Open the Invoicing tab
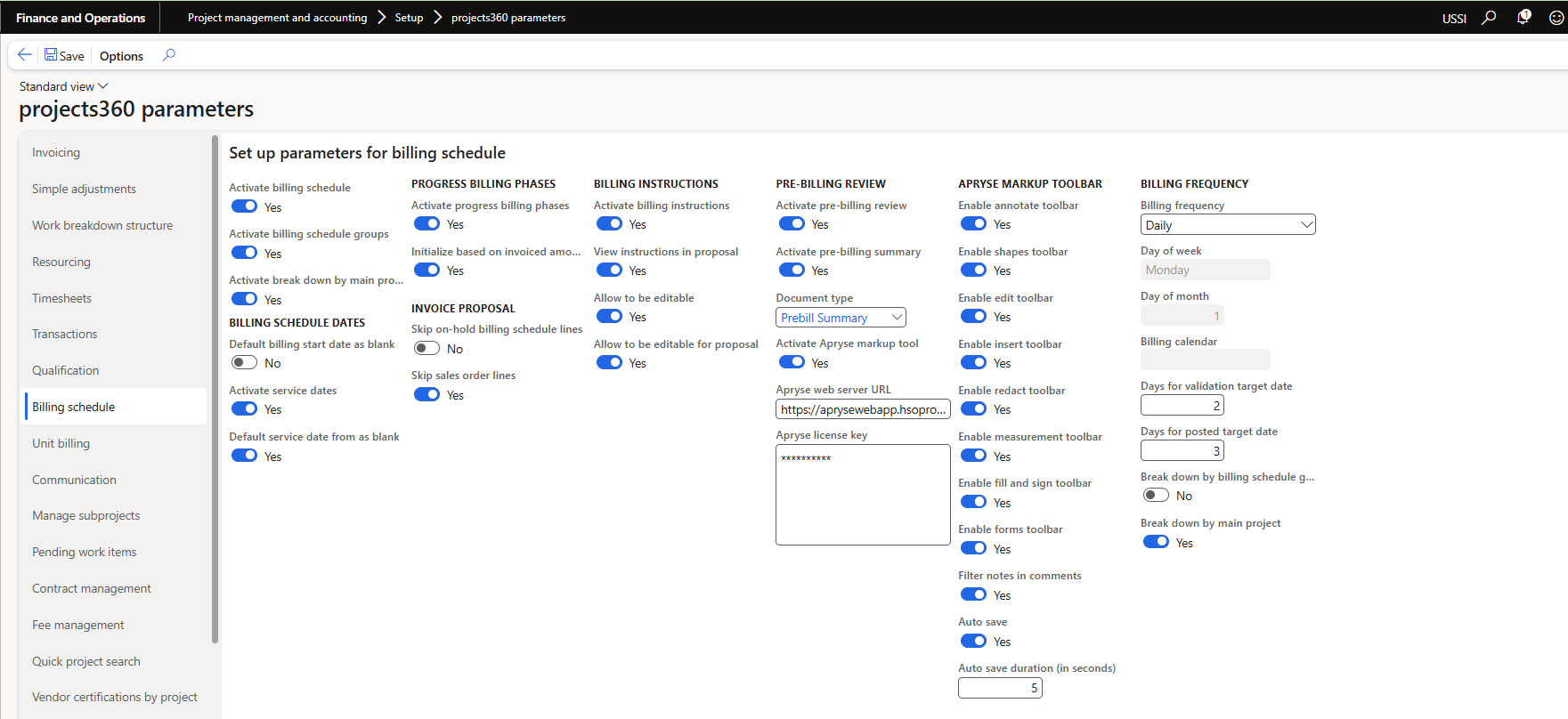Viewport: 1568px width, 719px height. pyautogui.click(x=56, y=153)
